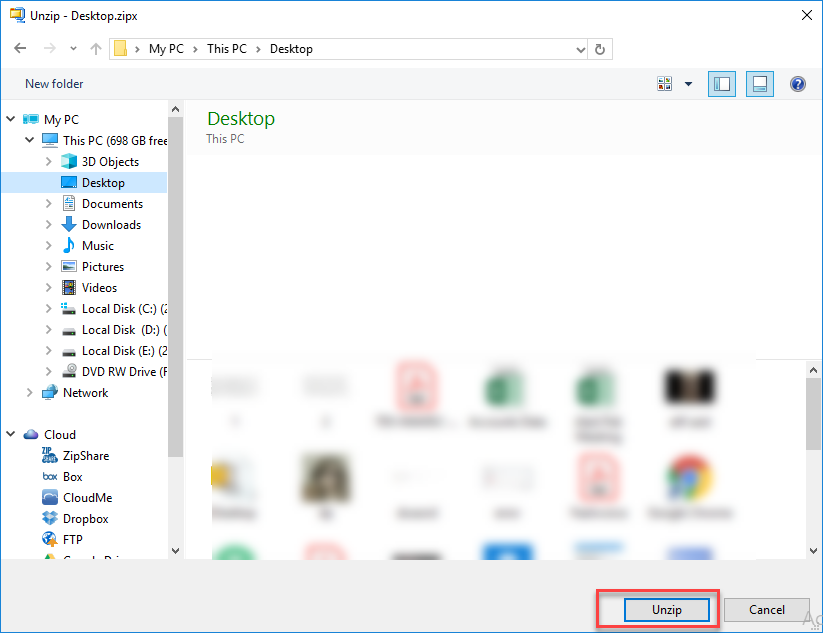Select Desktop in the address breadcrumb

pyautogui.click(x=291, y=49)
